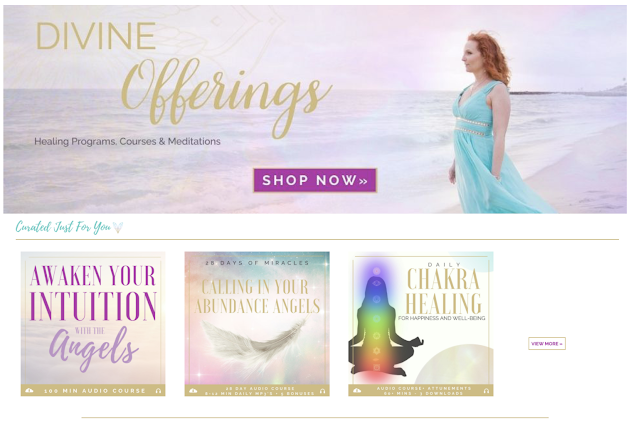Click the headphones icon on Daily Chakra Healing
631x424 pixels.
[487, 391]
